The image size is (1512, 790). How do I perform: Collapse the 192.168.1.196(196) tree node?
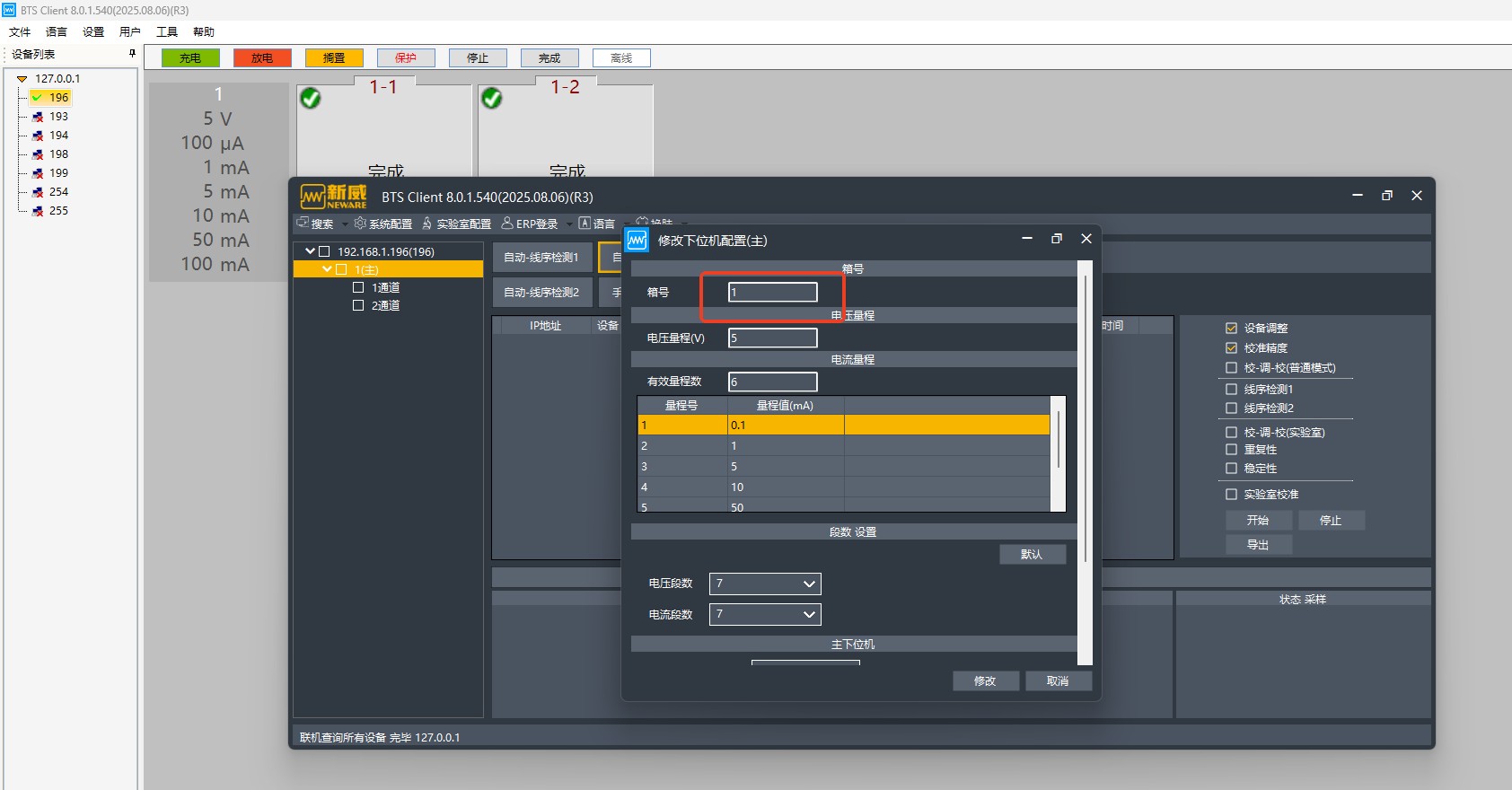(x=310, y=251)
